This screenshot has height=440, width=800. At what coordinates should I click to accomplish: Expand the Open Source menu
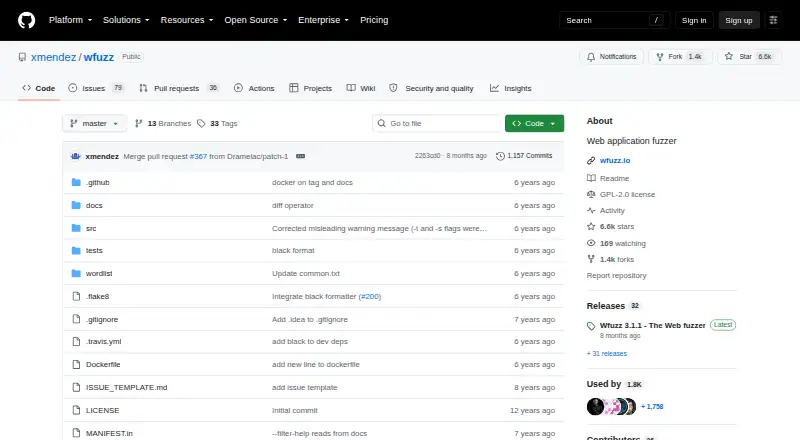(256, 20)
